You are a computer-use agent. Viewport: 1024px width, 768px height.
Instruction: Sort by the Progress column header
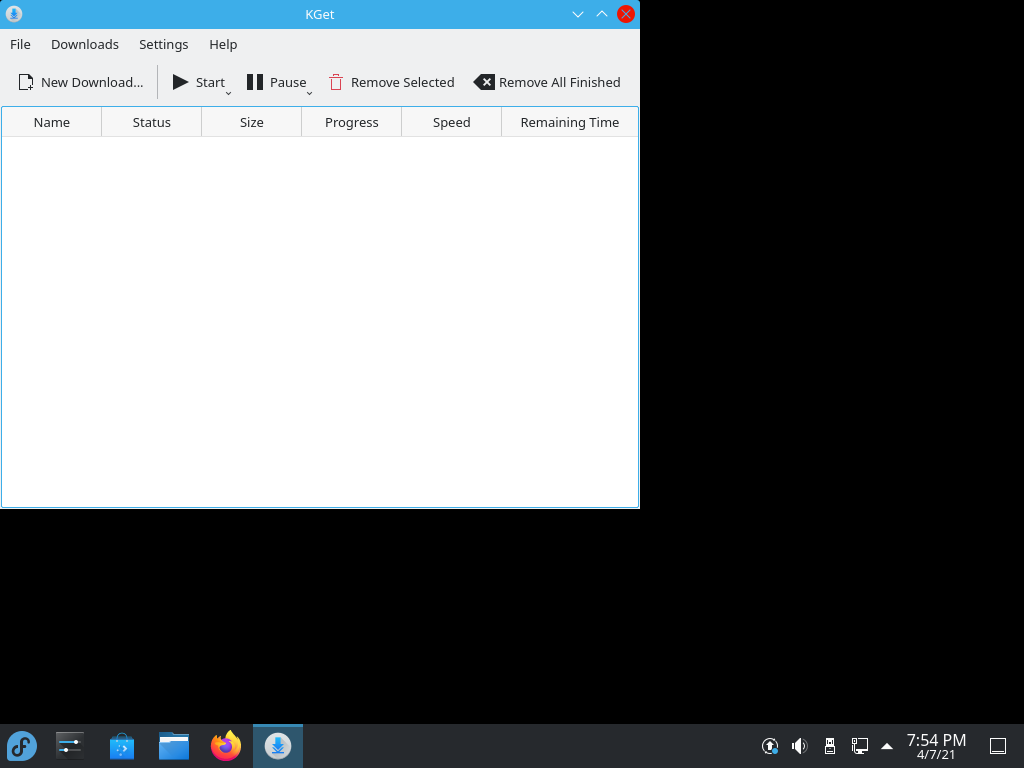351,122
